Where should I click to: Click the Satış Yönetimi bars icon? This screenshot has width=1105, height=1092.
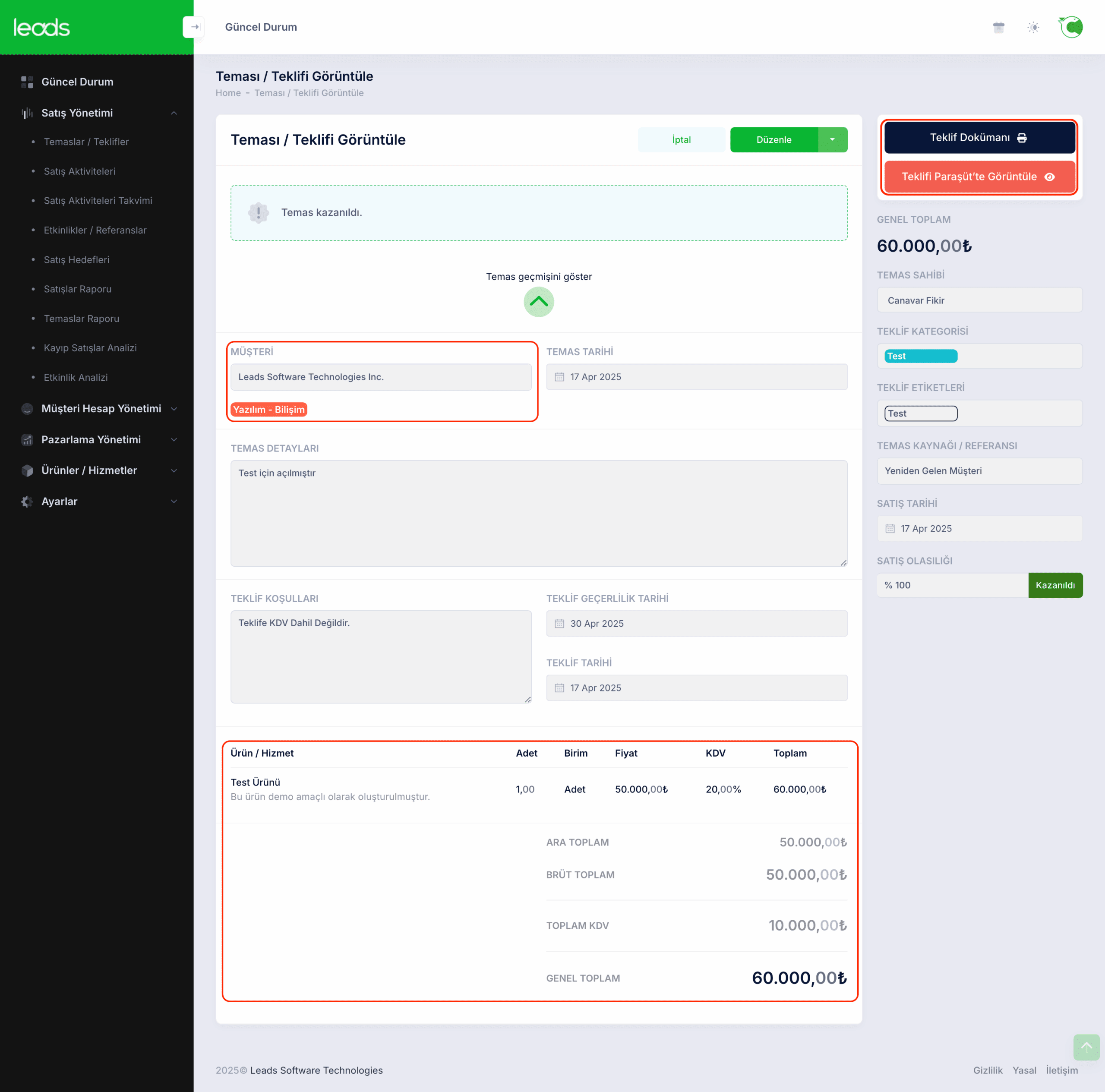[27, 113]
